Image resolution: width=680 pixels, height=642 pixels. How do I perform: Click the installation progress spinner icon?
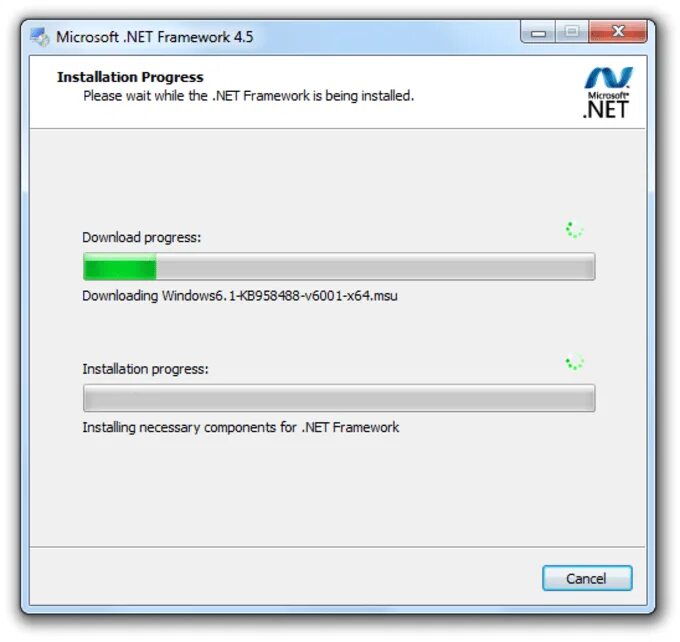(x=574, y=361)
